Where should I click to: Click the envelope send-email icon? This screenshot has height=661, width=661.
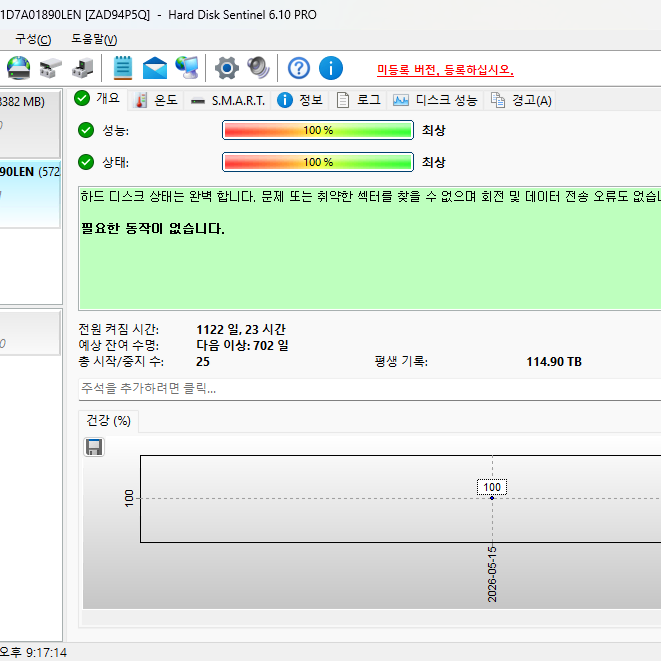click(x=155, y=68)
